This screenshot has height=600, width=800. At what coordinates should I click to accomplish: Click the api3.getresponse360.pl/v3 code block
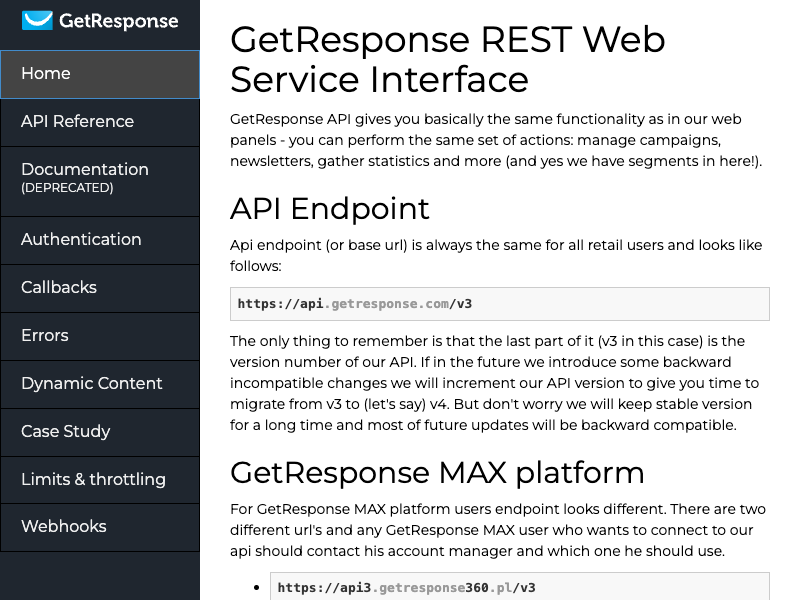point(519,586)
